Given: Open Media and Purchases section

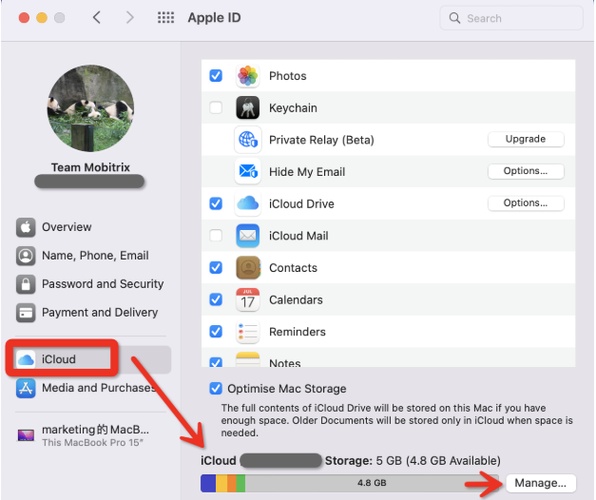Looking at the screenshot, I should (x=91, y=388).
